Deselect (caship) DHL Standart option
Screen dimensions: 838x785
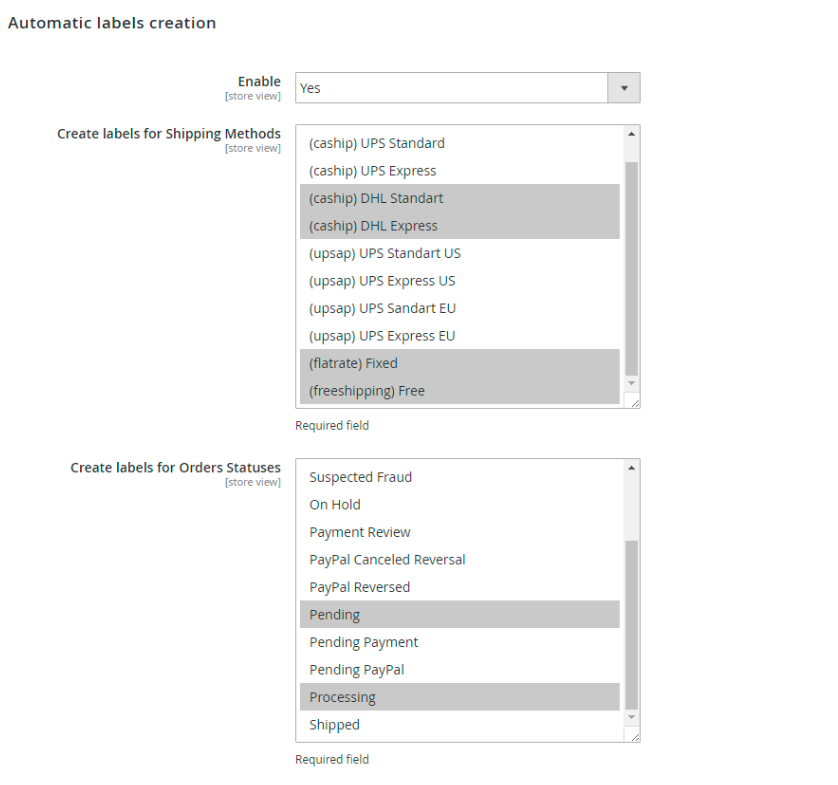pyautogui.click(x=376, y=198)
